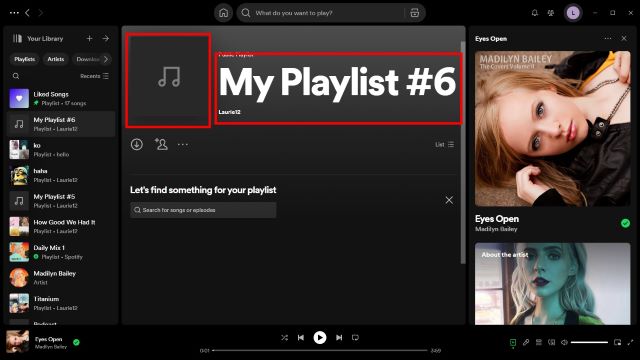The image size is (640, 360).
Task: Click the search for songs or episodes field
Action: pos(203,210)
